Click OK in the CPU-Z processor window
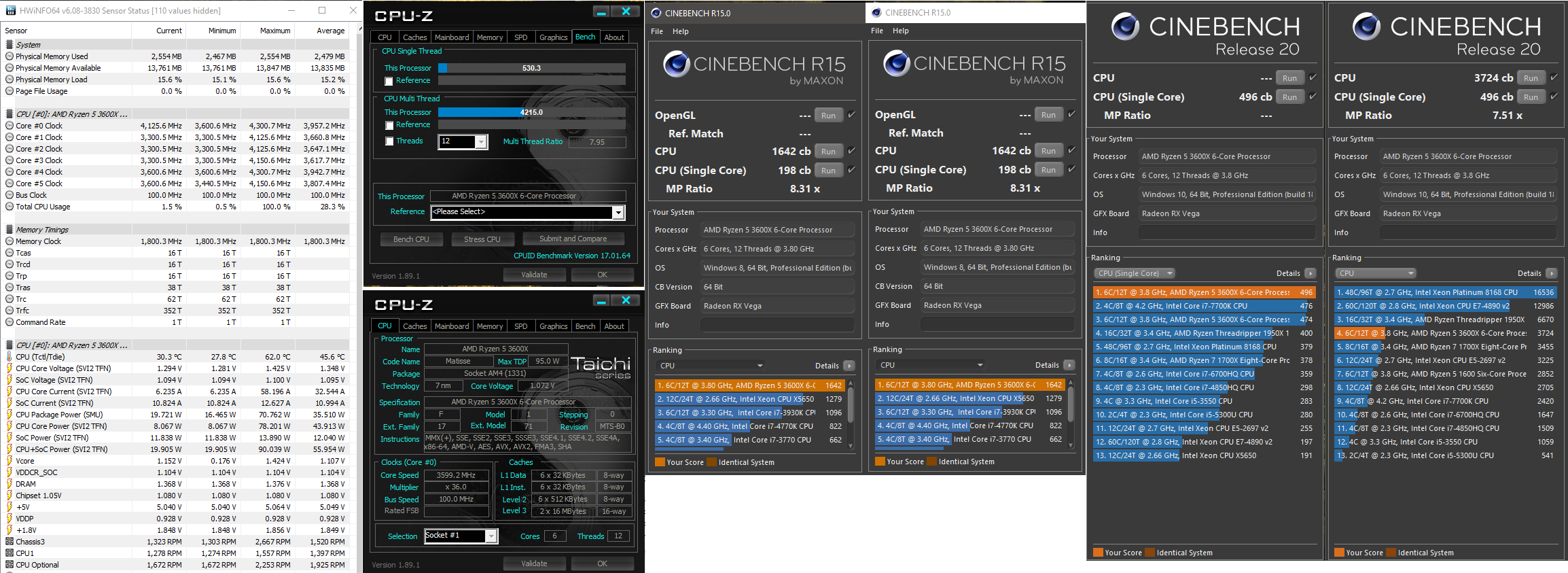 (x=603, y=563)
